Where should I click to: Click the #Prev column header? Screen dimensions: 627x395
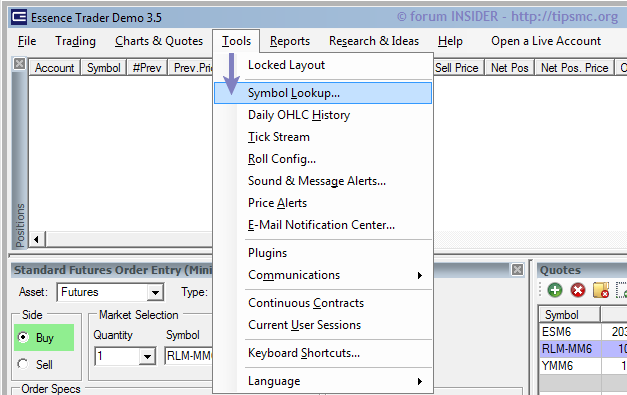pos(147,68)
